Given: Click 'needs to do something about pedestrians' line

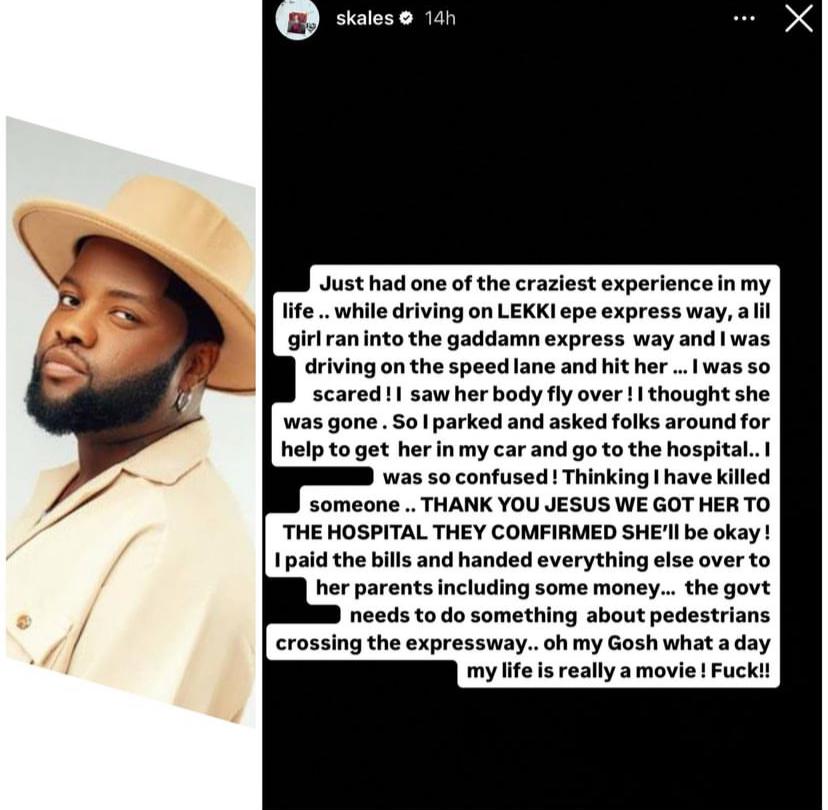Looking at the screenshot, I should click(560, 615).
